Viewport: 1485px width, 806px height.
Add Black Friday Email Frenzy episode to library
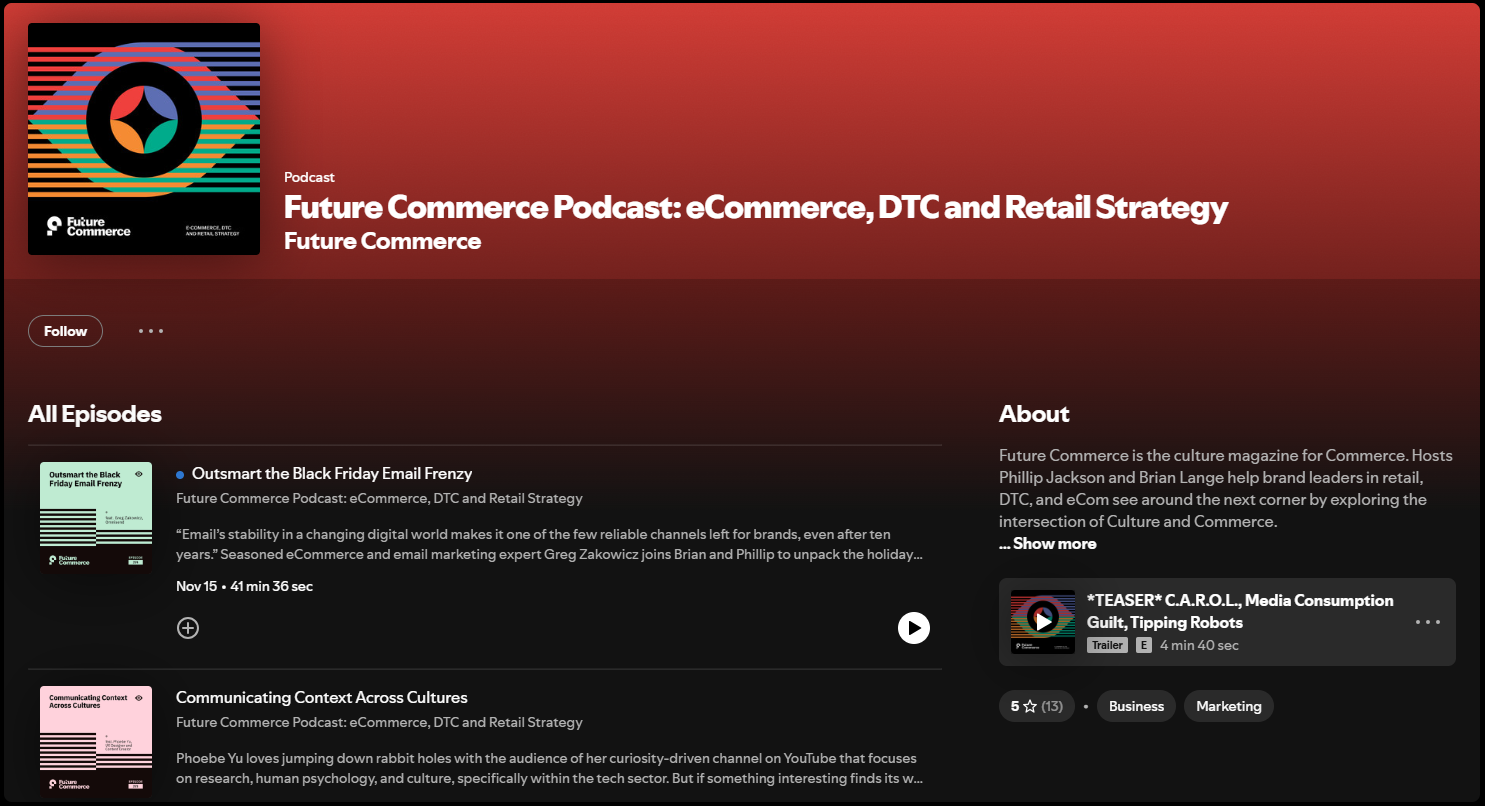click(x=188, y=627)
